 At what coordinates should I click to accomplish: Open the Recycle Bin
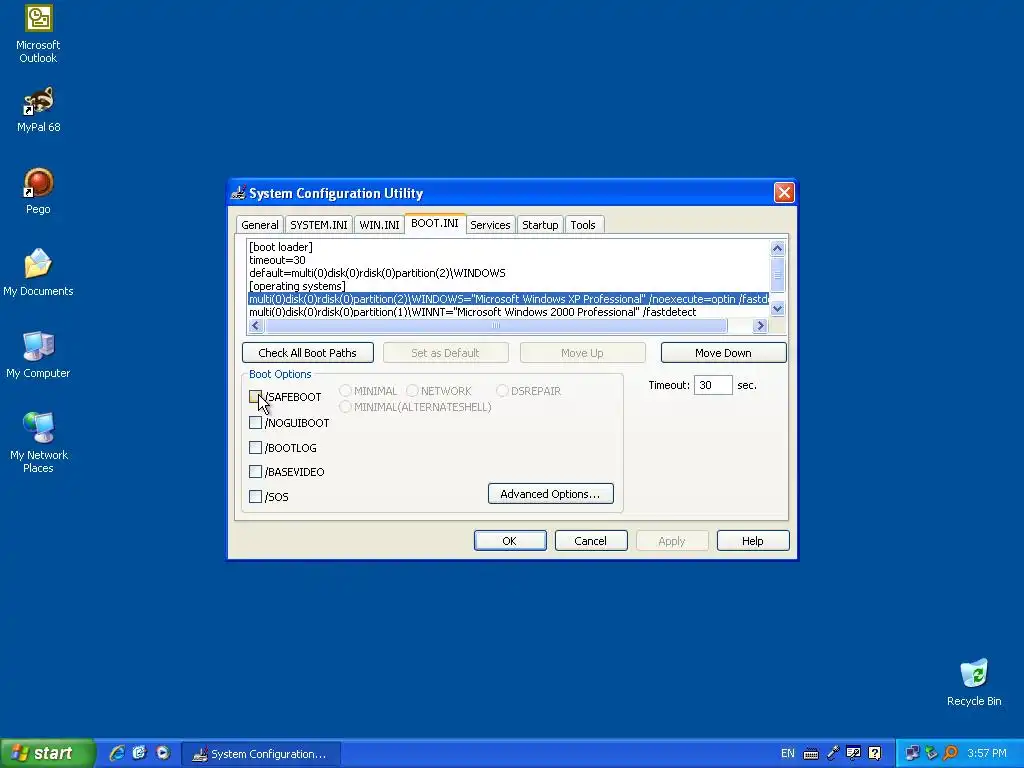pos(974,682)
